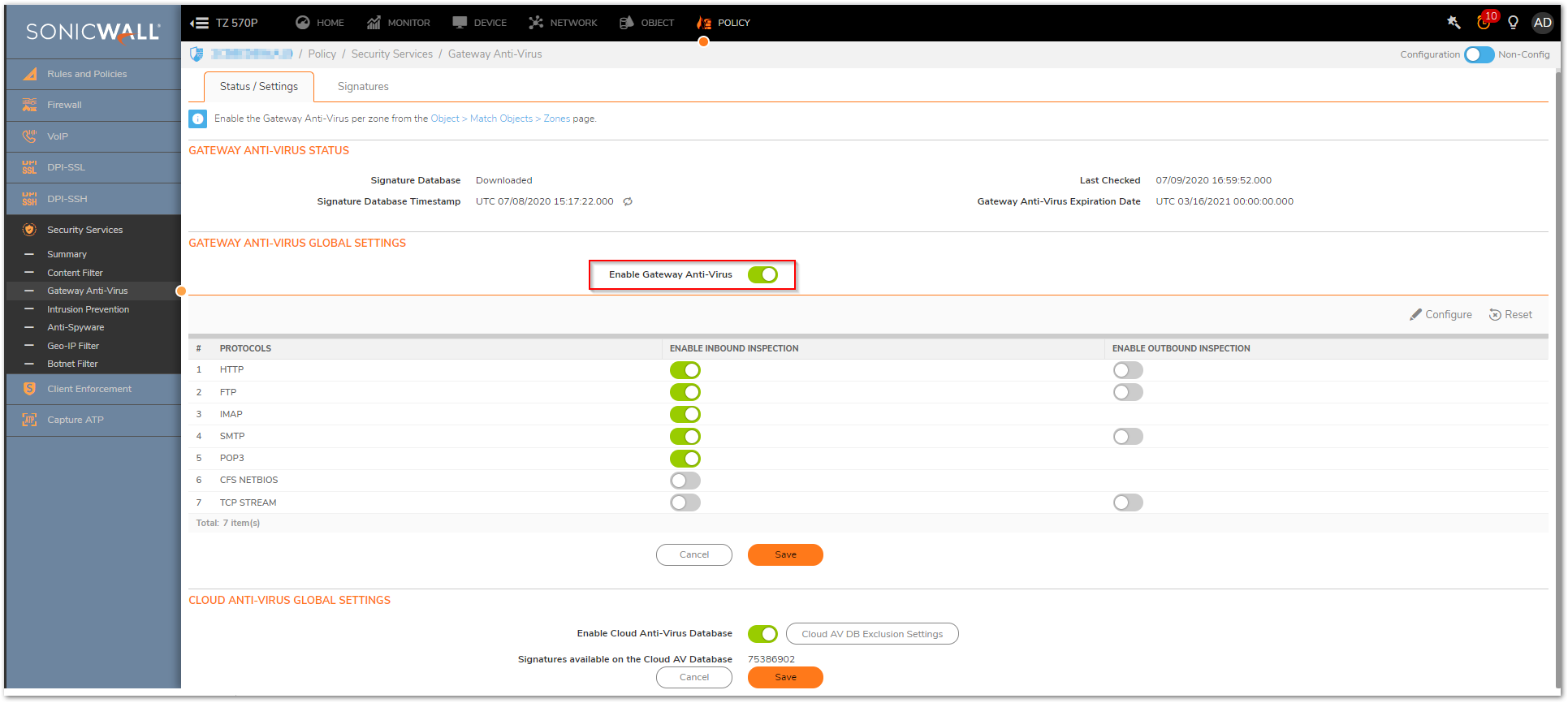Open DPI-SSL section in sidebar
The image size is (1568, 703).
(x=93, y=167)
